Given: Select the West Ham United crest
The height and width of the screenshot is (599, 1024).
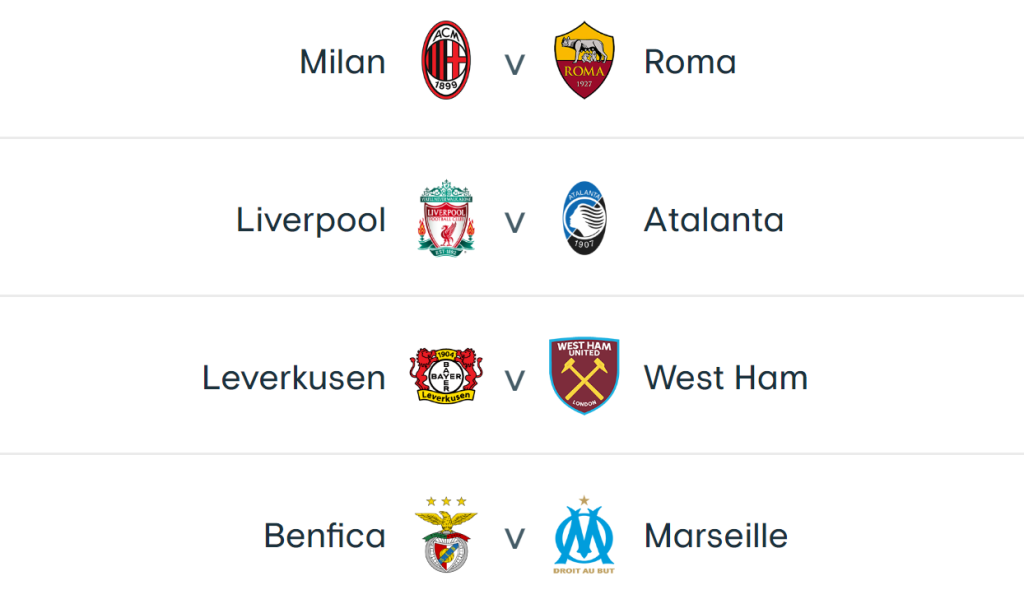Looking at the screenshot, I should (585, 376).
